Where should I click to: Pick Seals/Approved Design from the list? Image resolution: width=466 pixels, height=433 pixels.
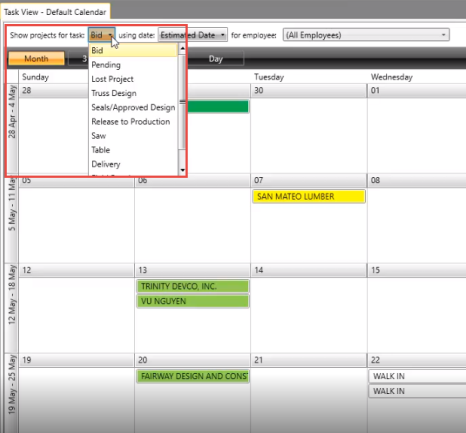pyautogui.click(x=133, y=107)
